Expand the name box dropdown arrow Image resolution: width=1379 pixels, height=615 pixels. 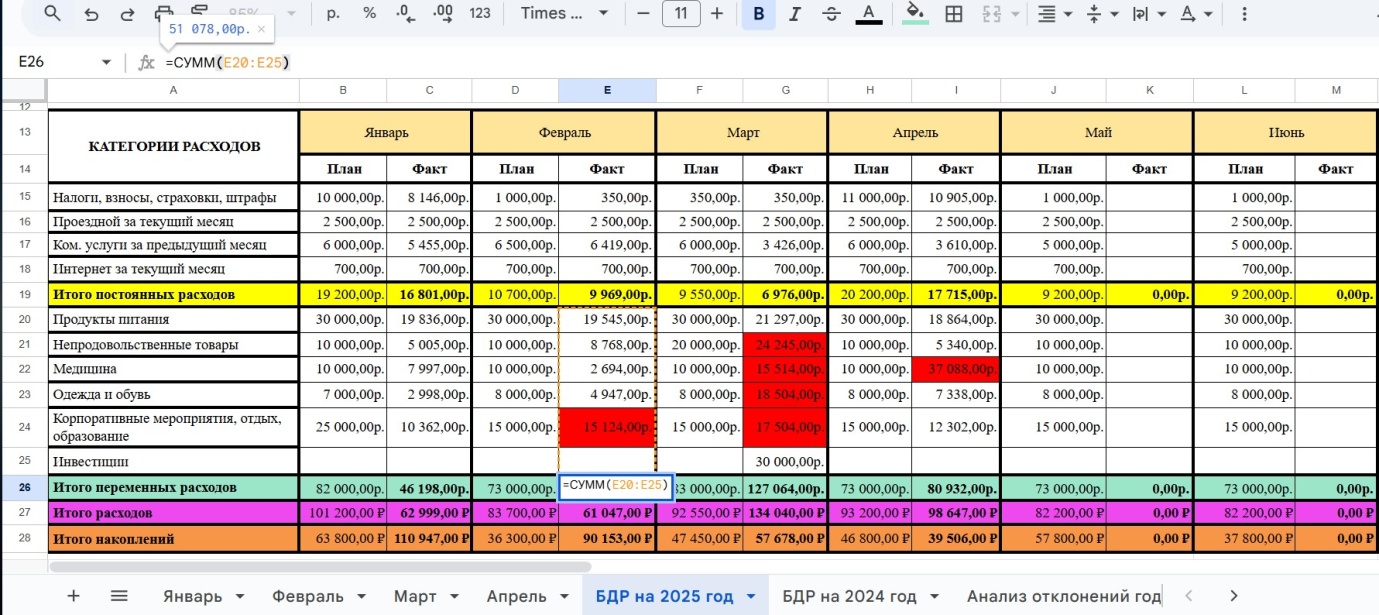point(106,62)
